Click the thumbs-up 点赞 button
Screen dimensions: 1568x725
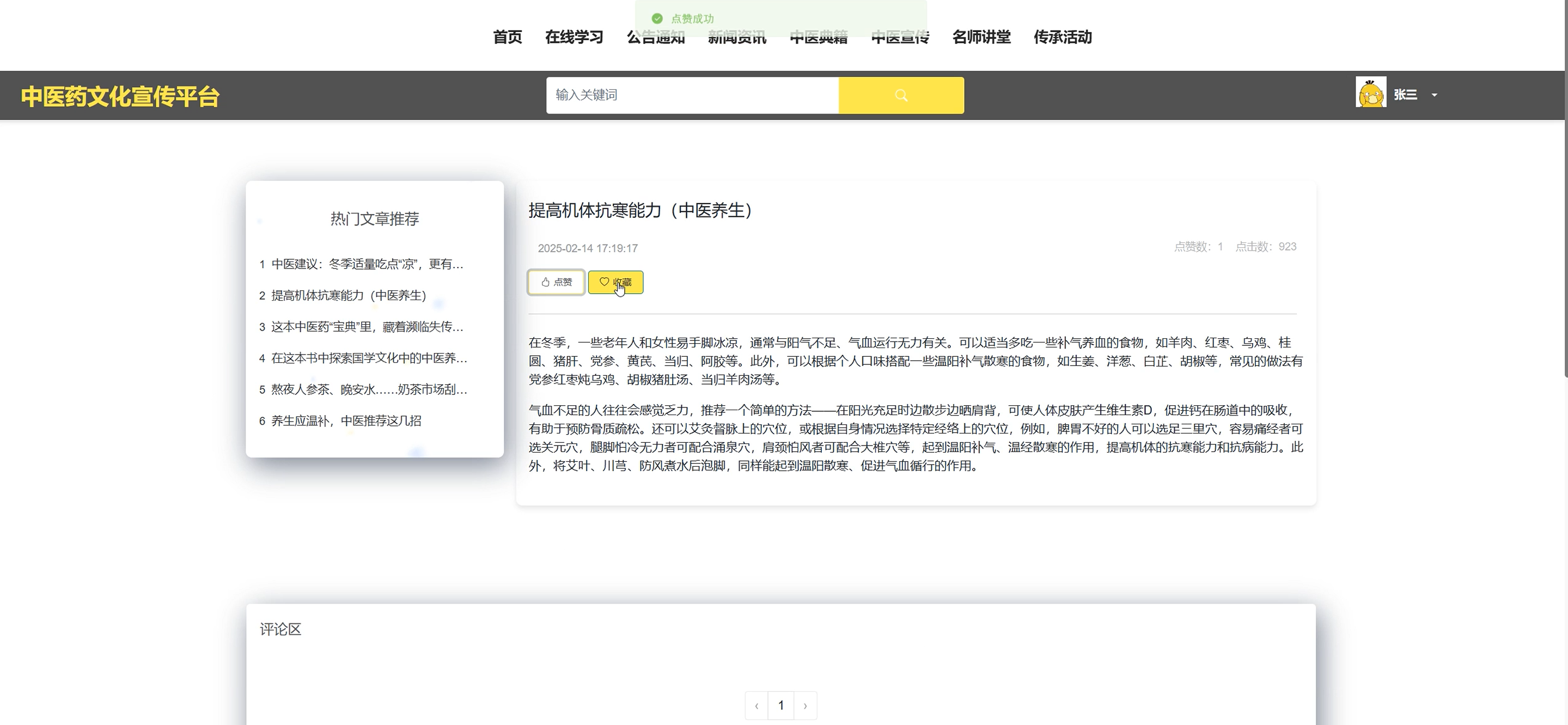(x=556, y=282)
